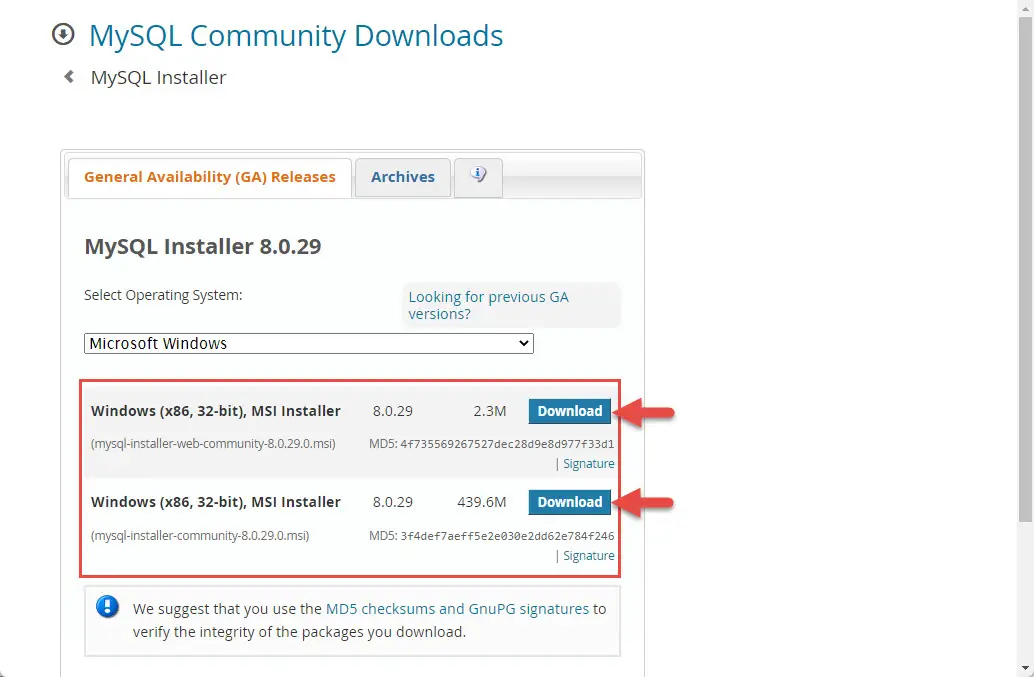This screenshot has height=677, width=1034.
Task: Click the second Windows (x86, 32-bit), MSI Installer title
Action: click(x=216, y=502)
